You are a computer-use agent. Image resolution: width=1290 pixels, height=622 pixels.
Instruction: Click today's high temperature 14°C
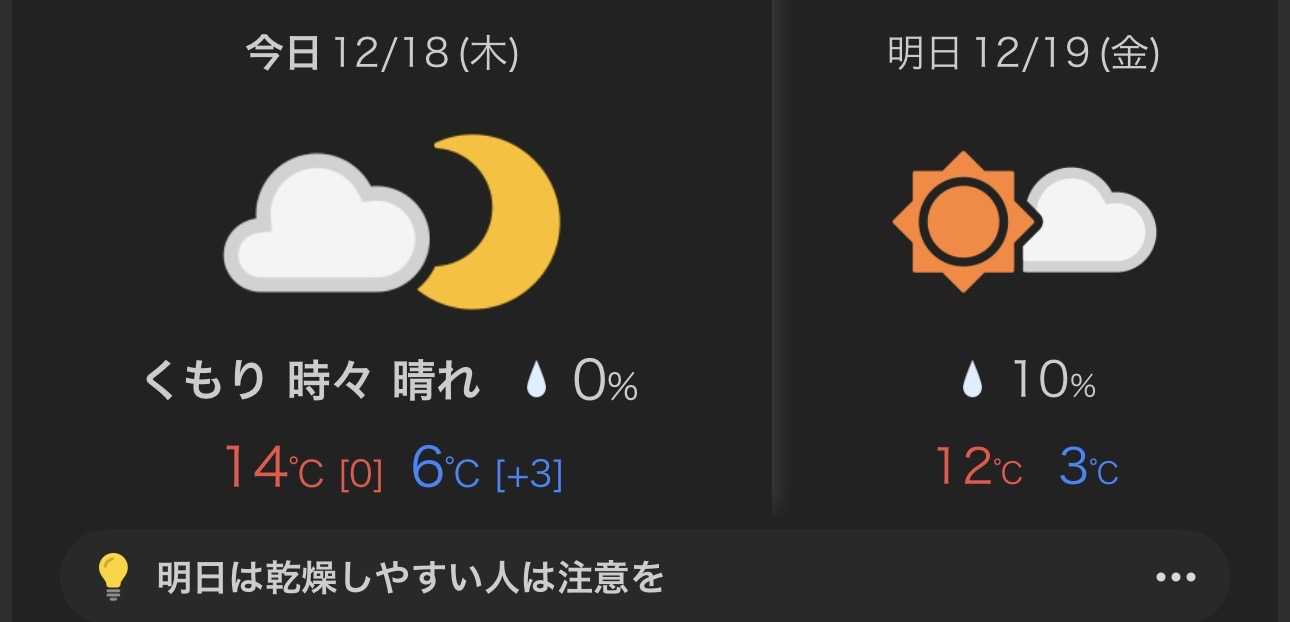(x=273, y=468)
